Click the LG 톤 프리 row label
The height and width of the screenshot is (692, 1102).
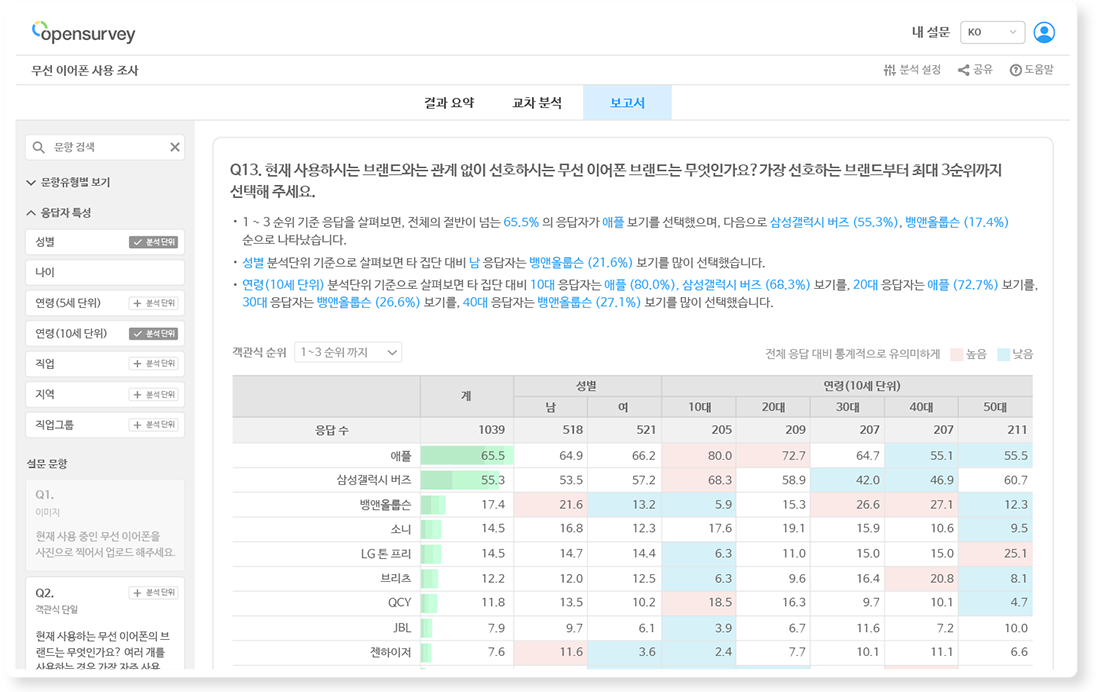point(386,554)
